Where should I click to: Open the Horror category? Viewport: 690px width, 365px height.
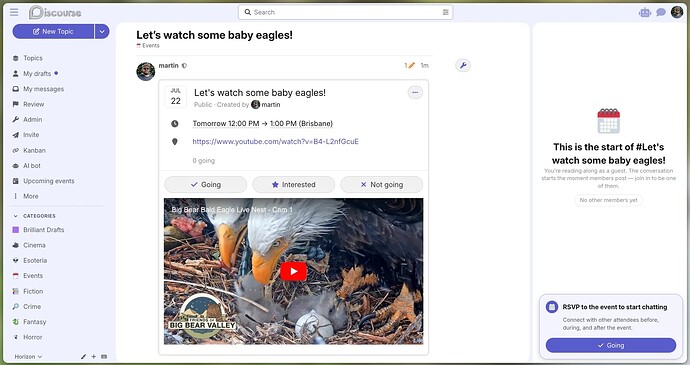[33, 337]
